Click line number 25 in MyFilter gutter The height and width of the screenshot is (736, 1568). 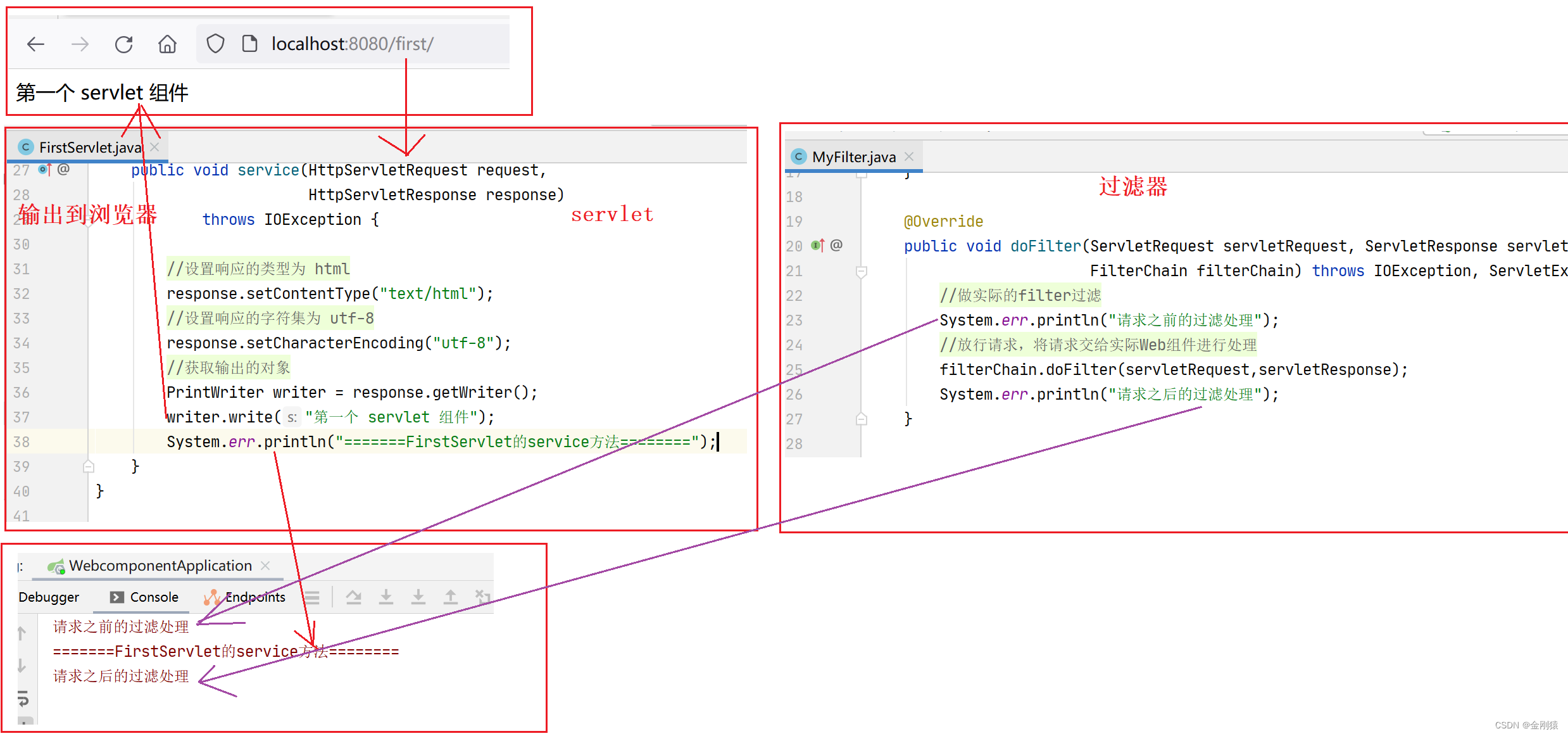click(x=794, y=370)
